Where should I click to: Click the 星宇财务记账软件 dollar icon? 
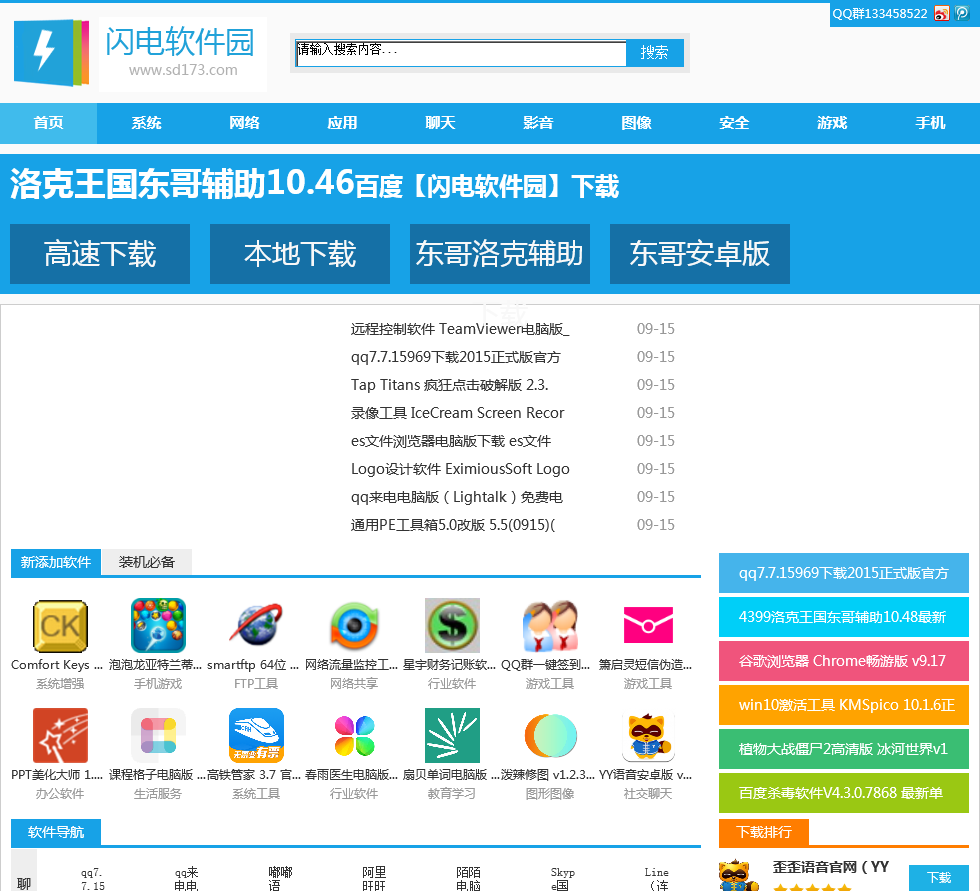coord(452,625)
